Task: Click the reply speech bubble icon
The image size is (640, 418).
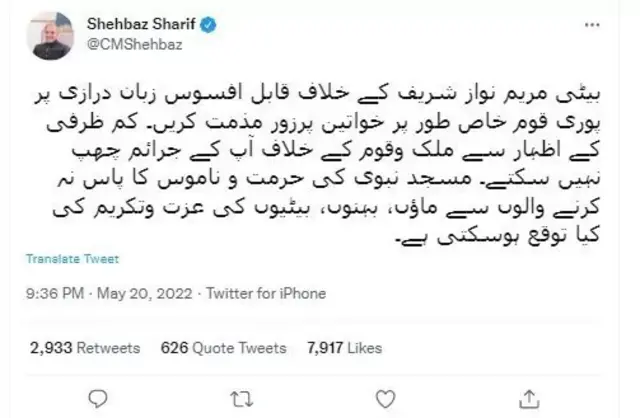Action: (98, 399)
